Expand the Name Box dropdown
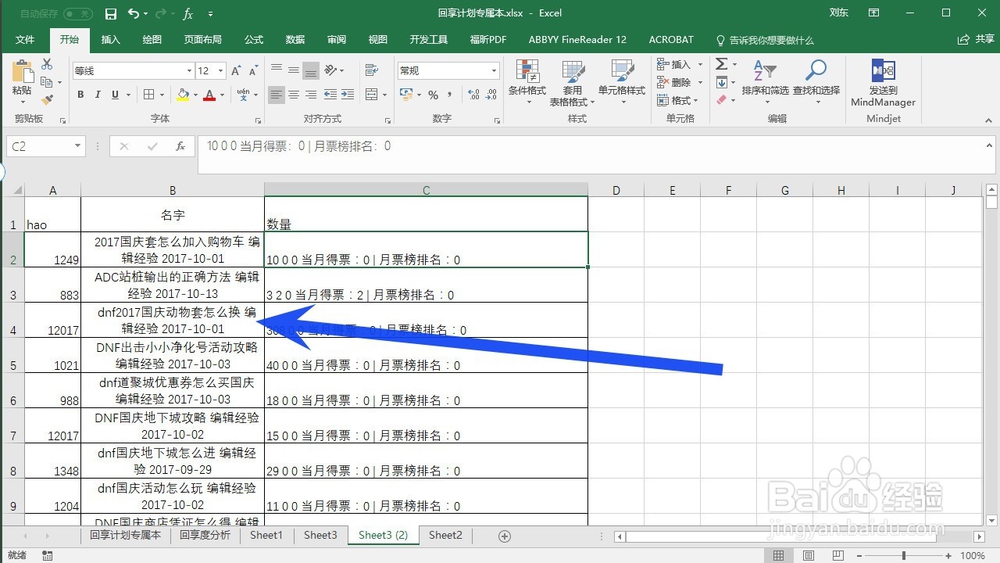 pos(77,146)
